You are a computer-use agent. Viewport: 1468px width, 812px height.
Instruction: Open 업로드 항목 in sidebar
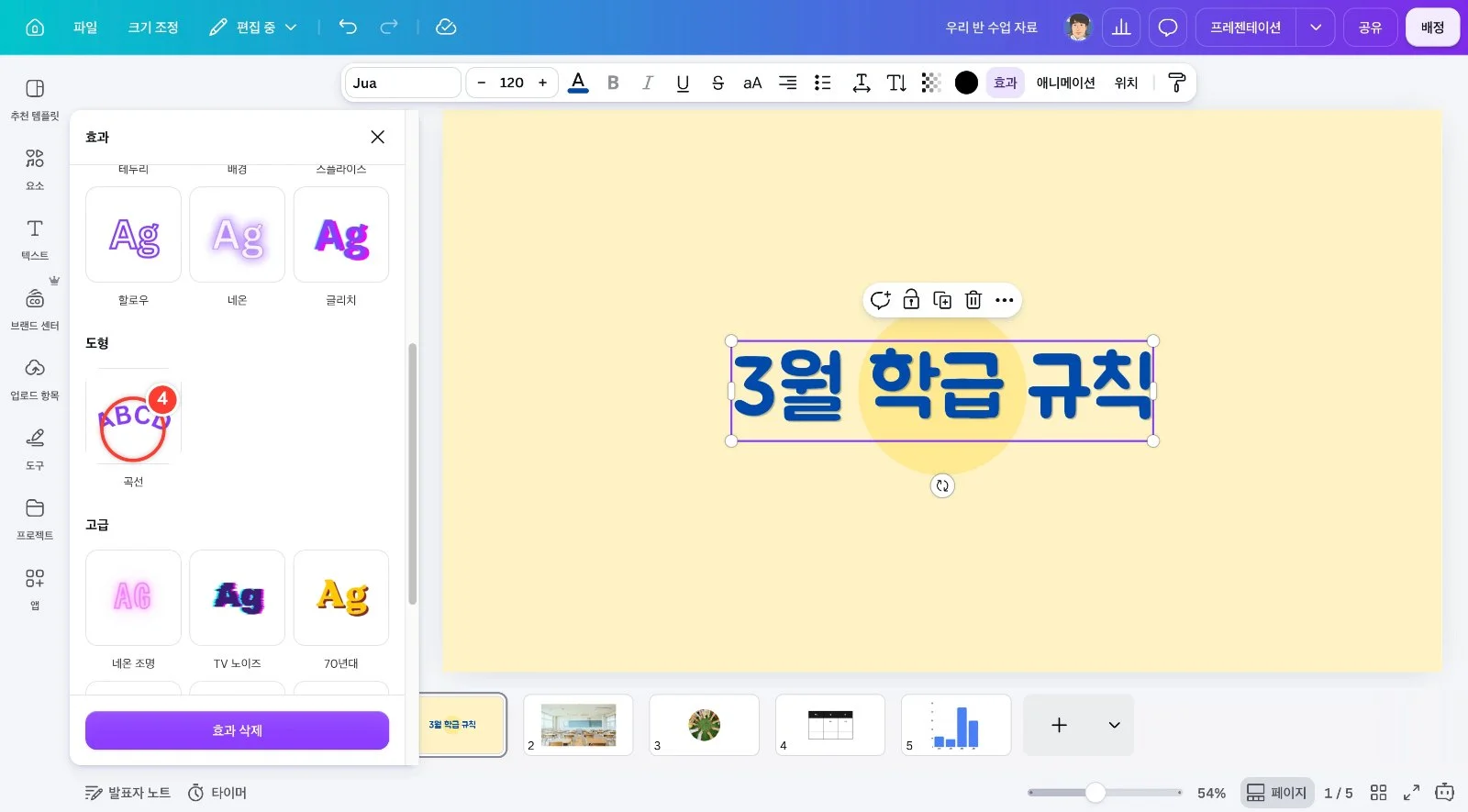[x=35, y=379]
